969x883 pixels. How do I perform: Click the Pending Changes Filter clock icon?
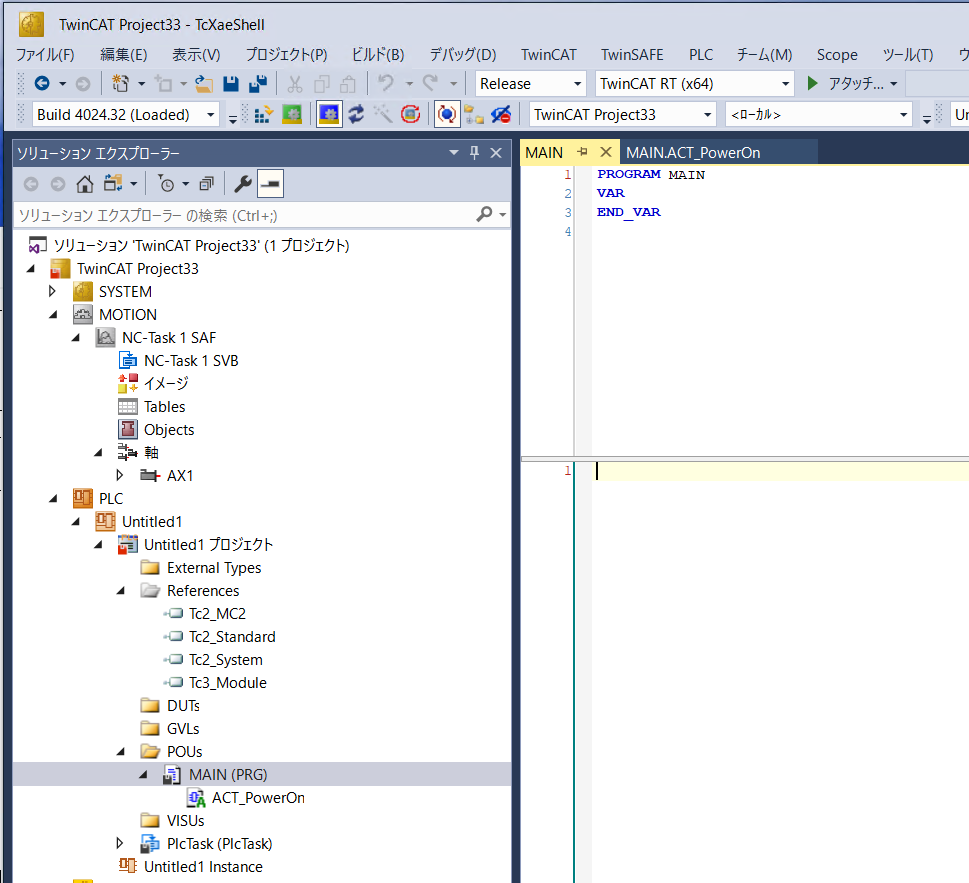(x=166, y=184)
